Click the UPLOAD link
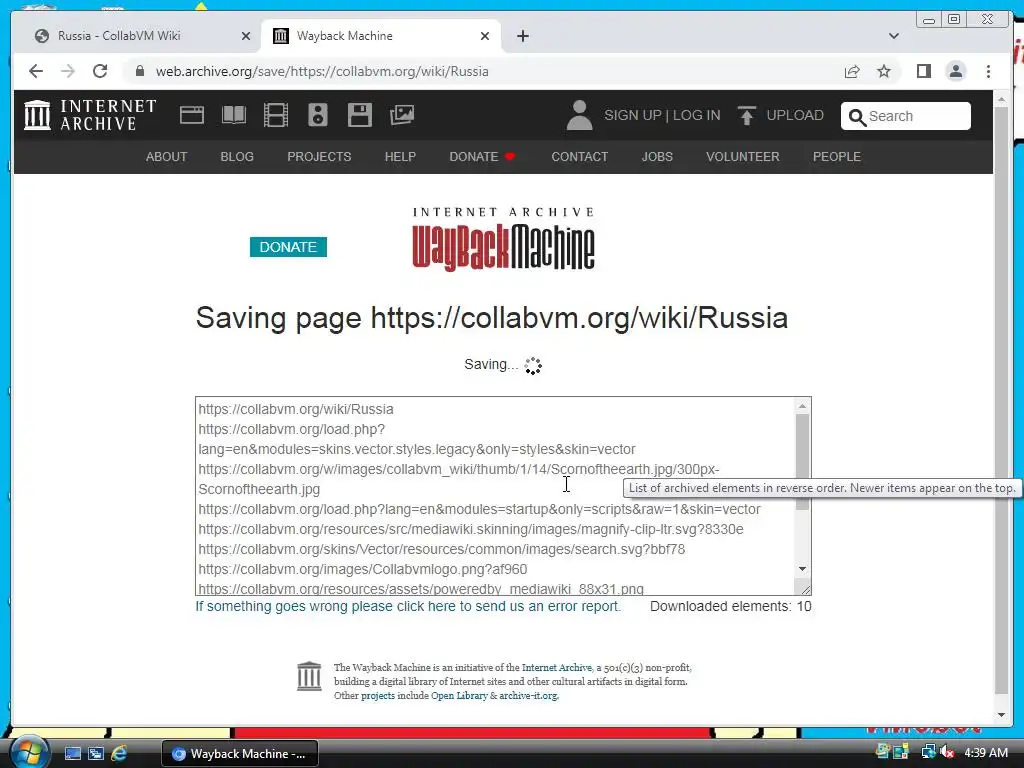Screen dimensions: 1024x768 [x=795, y=115]
